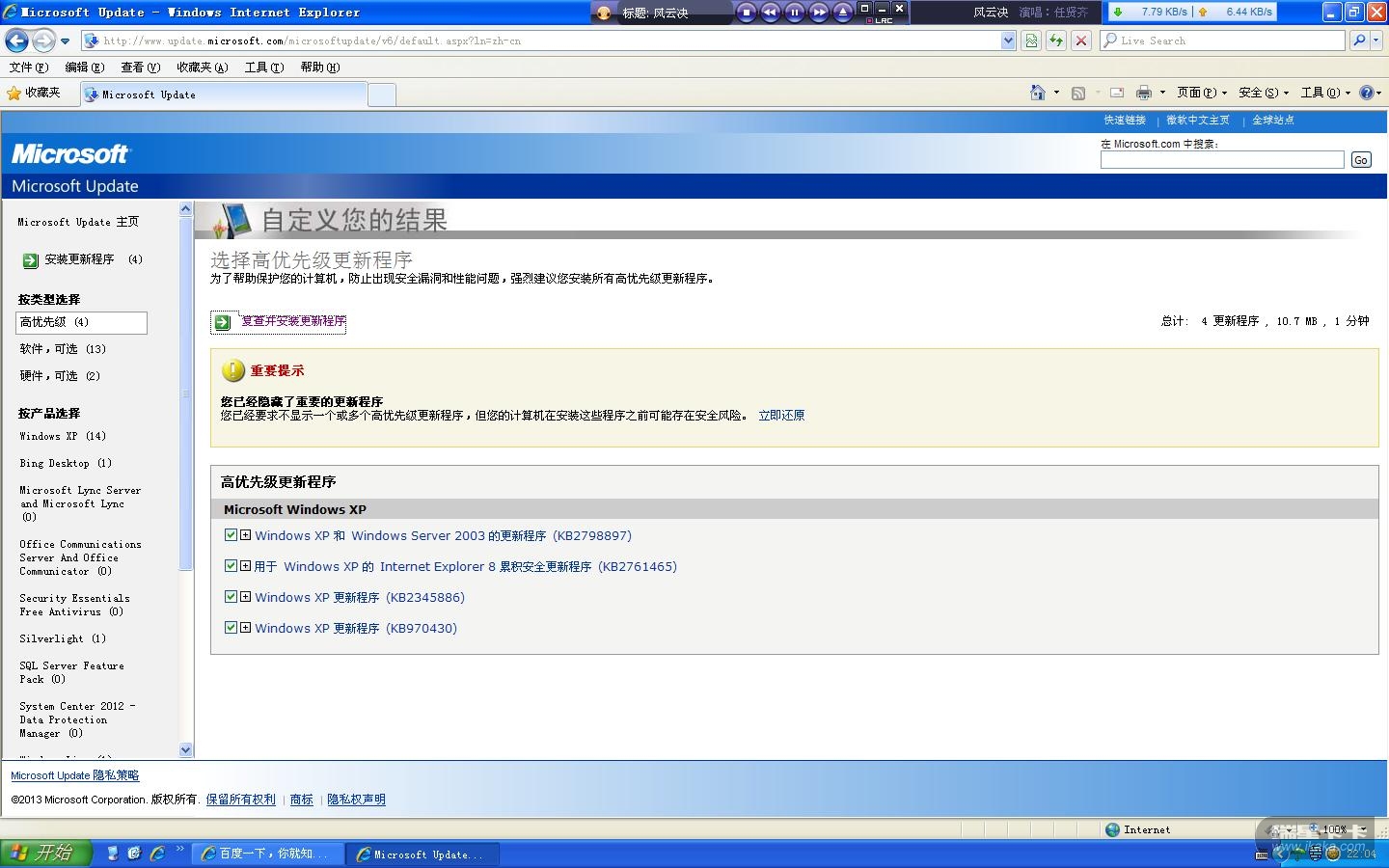Click the red stop loading icon
1389x868 pixels.
pos(1081,41)
